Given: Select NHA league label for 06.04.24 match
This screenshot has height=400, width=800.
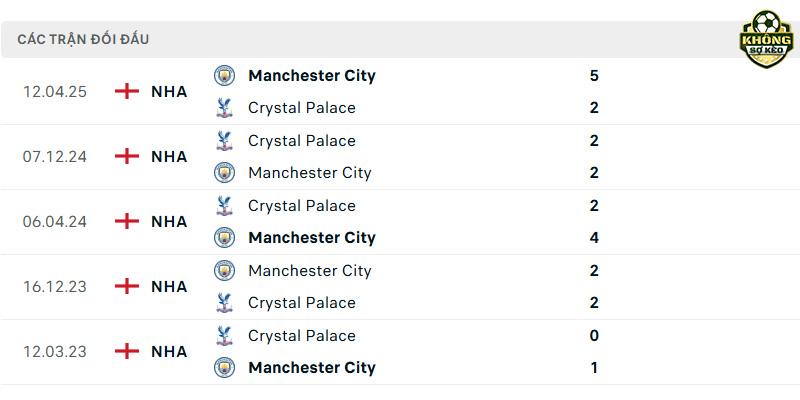Looking at the screenshot, I should [x=169, y=221].
